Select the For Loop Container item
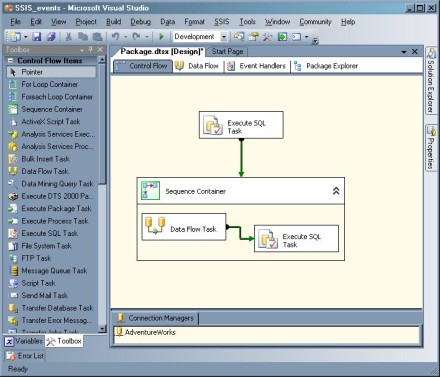The width and height of the screenshot is (440, 377). coord(50,84)
